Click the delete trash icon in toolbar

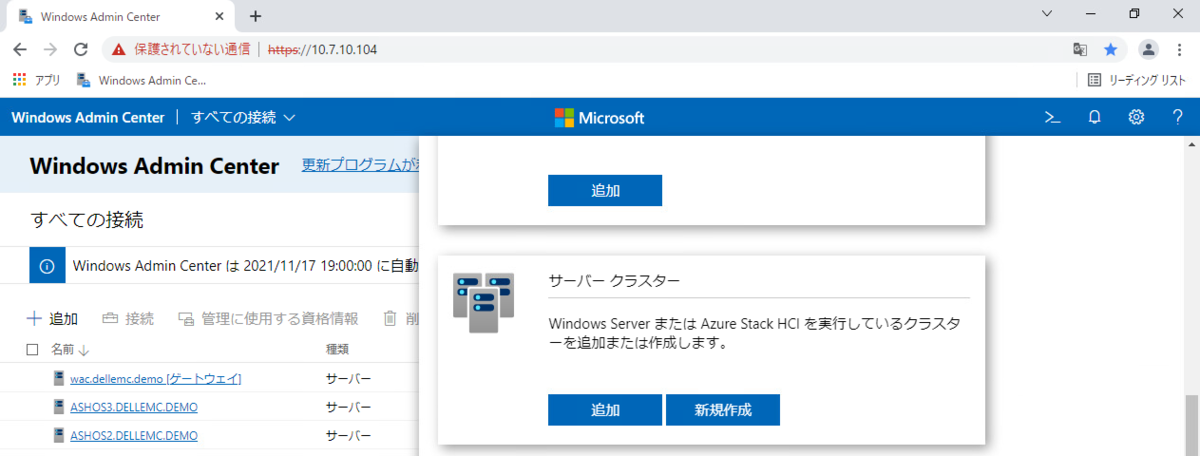pos(391,319)
